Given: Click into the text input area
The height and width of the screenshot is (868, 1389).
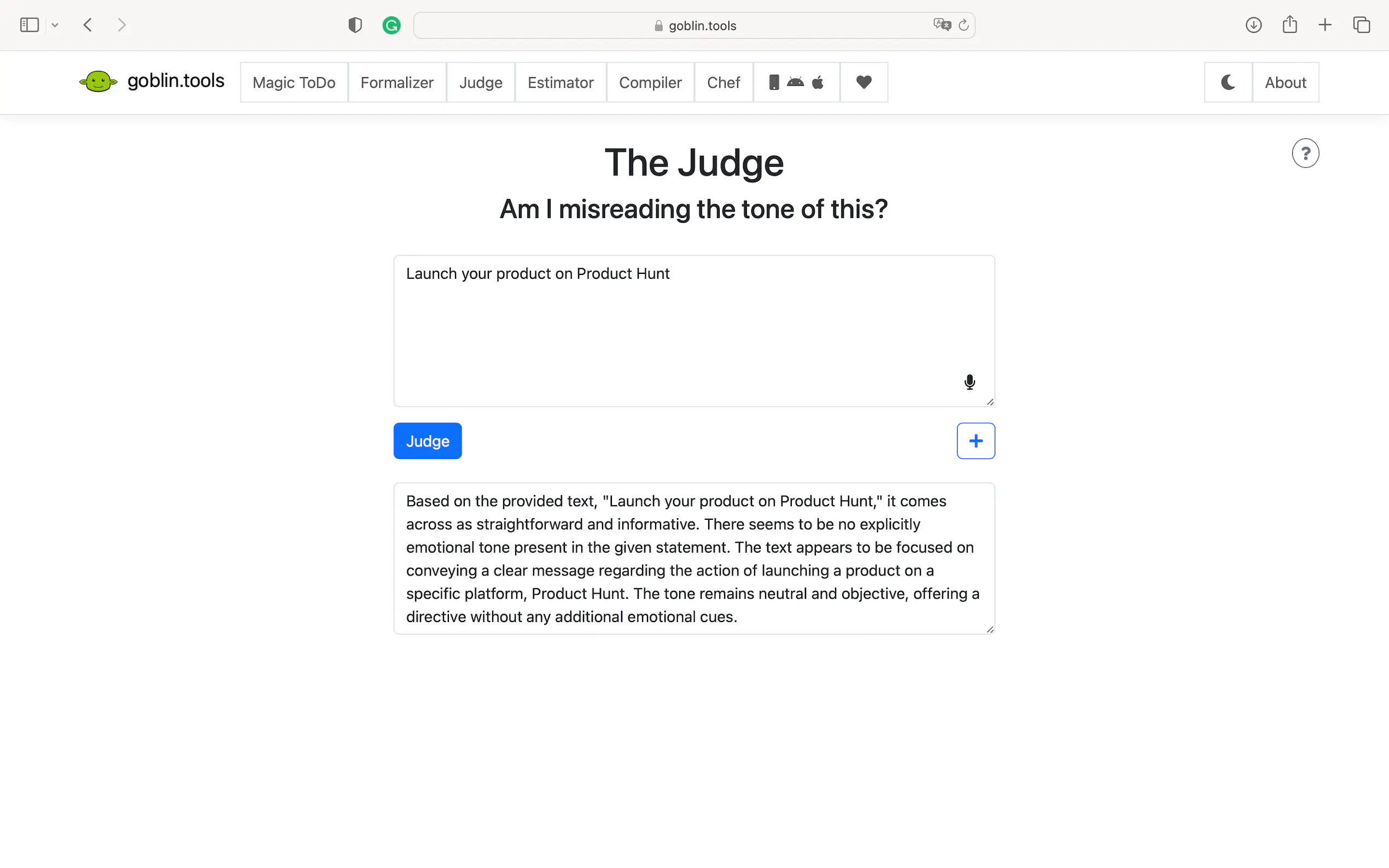Looking at the screenshot, I should coord(678,327).
